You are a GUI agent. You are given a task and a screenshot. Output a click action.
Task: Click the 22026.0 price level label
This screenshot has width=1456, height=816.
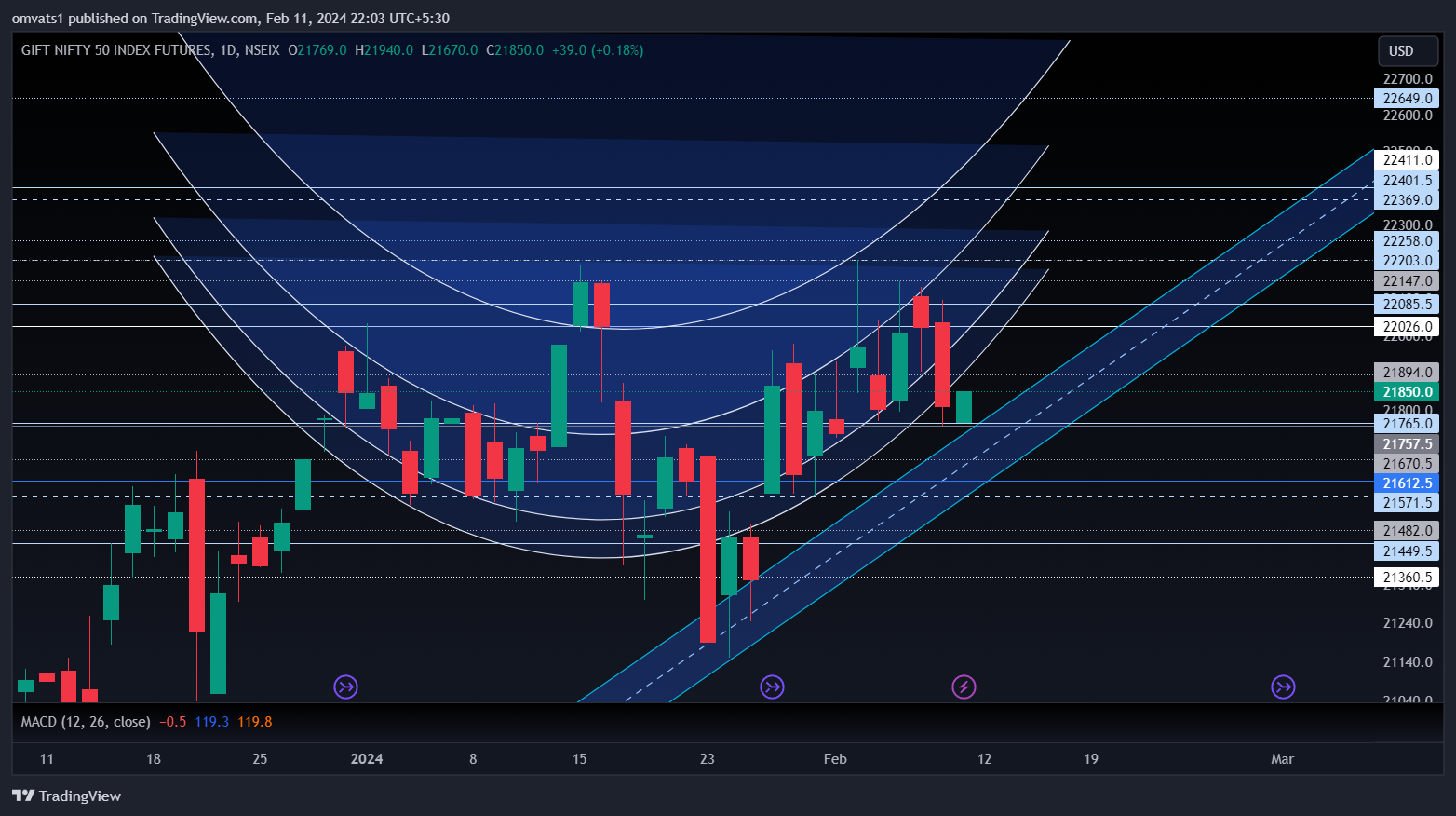coord(1407,327)
